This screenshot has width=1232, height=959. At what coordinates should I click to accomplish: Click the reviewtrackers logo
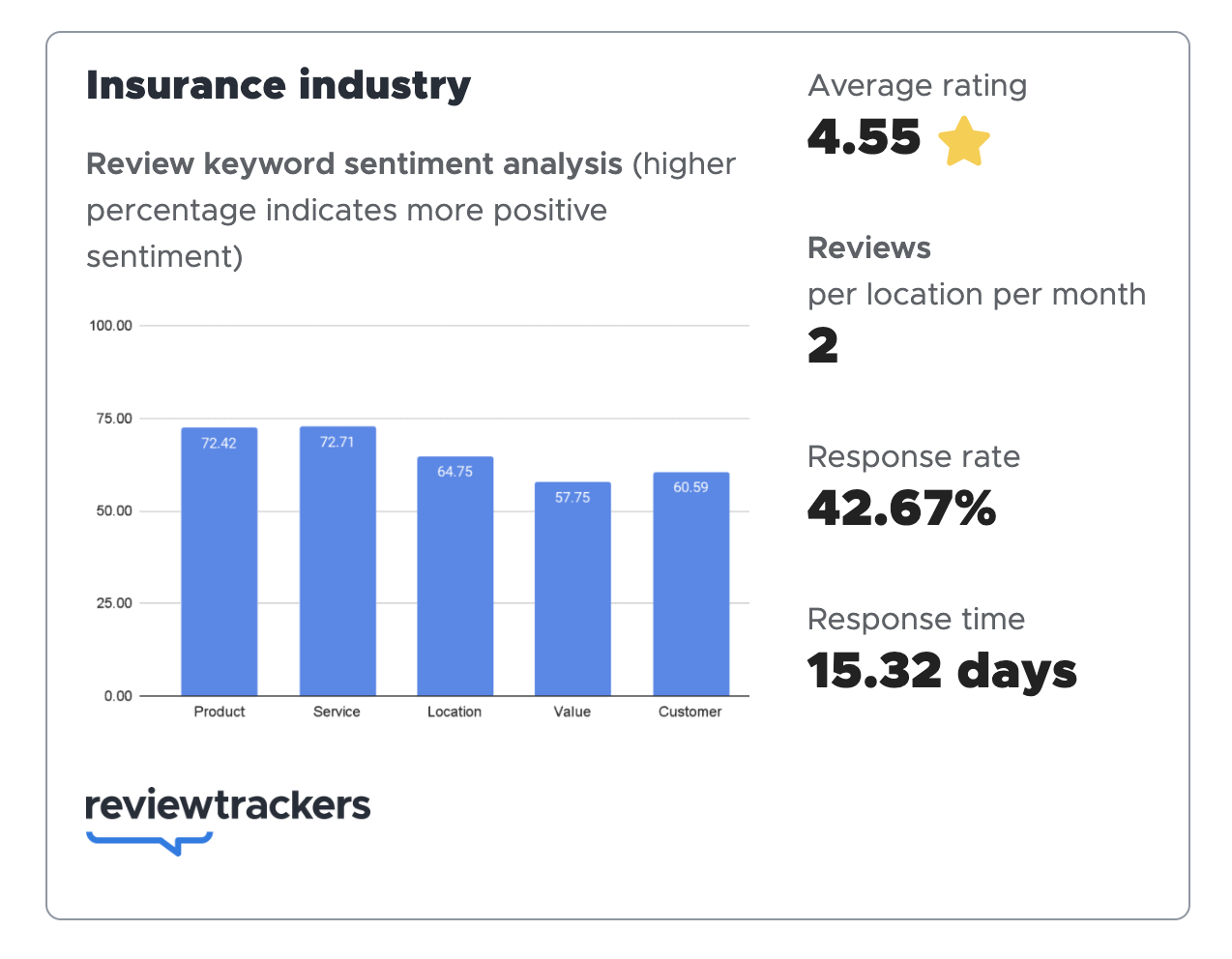coord(228,805)
